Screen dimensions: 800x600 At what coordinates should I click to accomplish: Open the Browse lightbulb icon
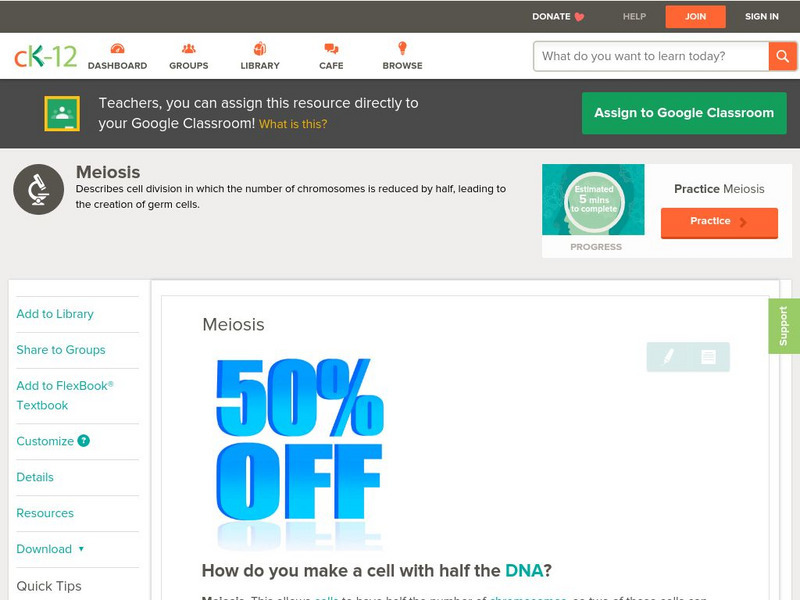coord(402,48)
